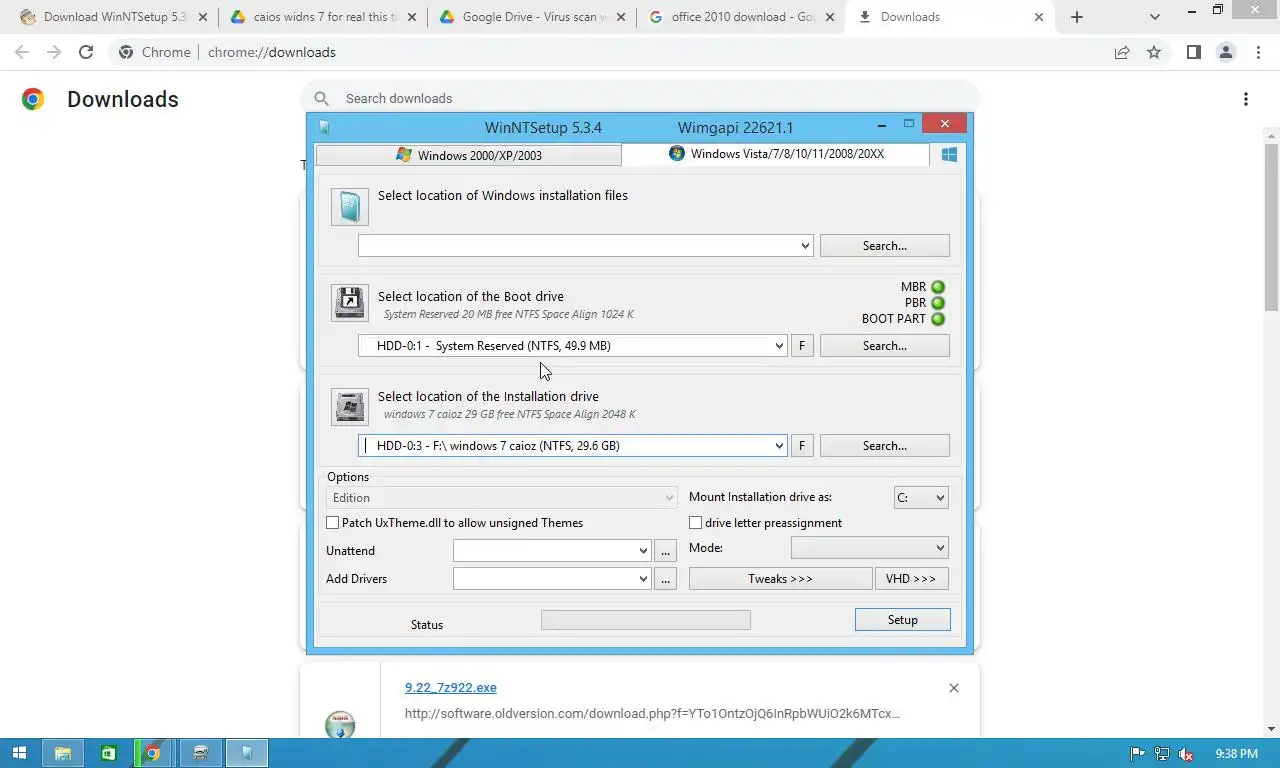Screen dimensions: 1280x768
Task: Click the Status progress bar
Action: pyautogui.click(x=646, y=621)
